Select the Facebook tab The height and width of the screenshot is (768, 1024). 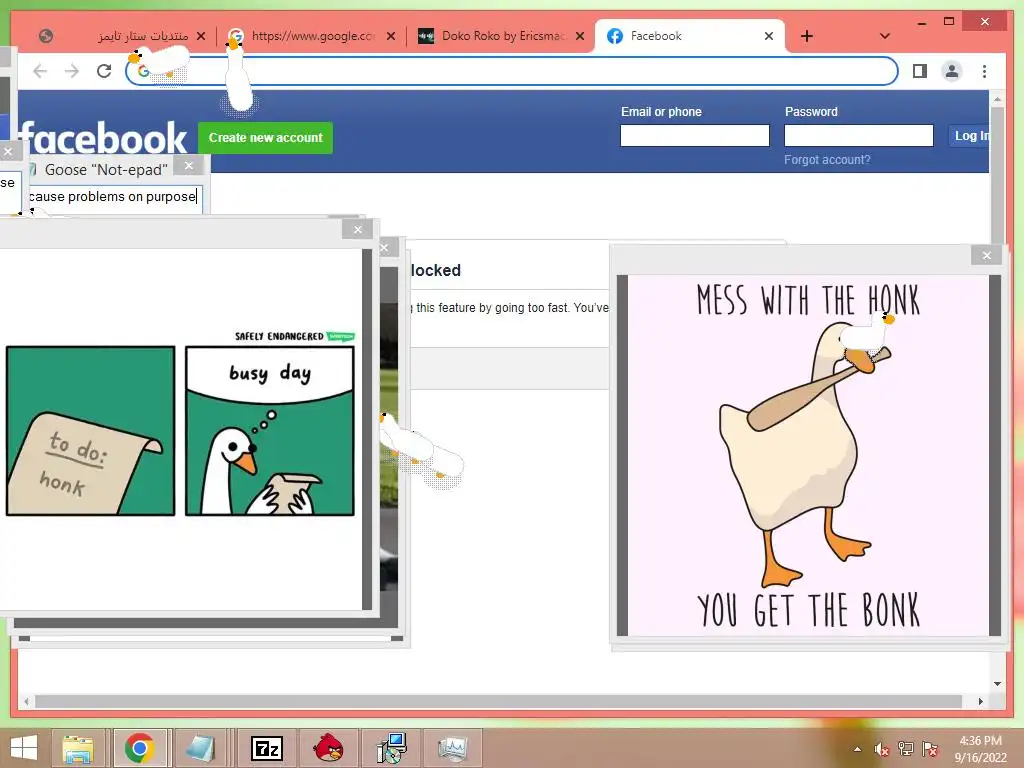[x=679, y=36]
